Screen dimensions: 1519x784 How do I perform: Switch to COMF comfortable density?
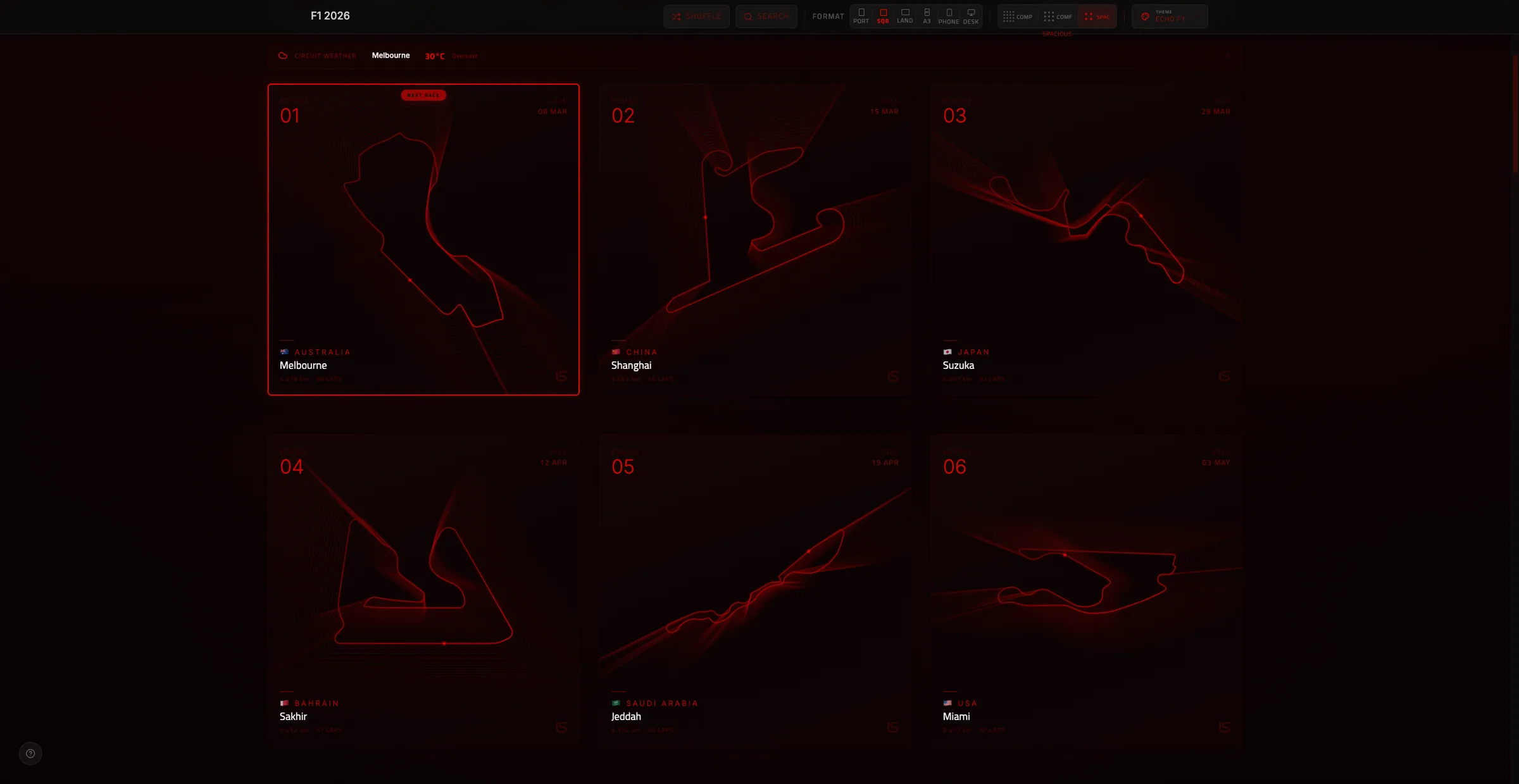(x=1058, y=16)
